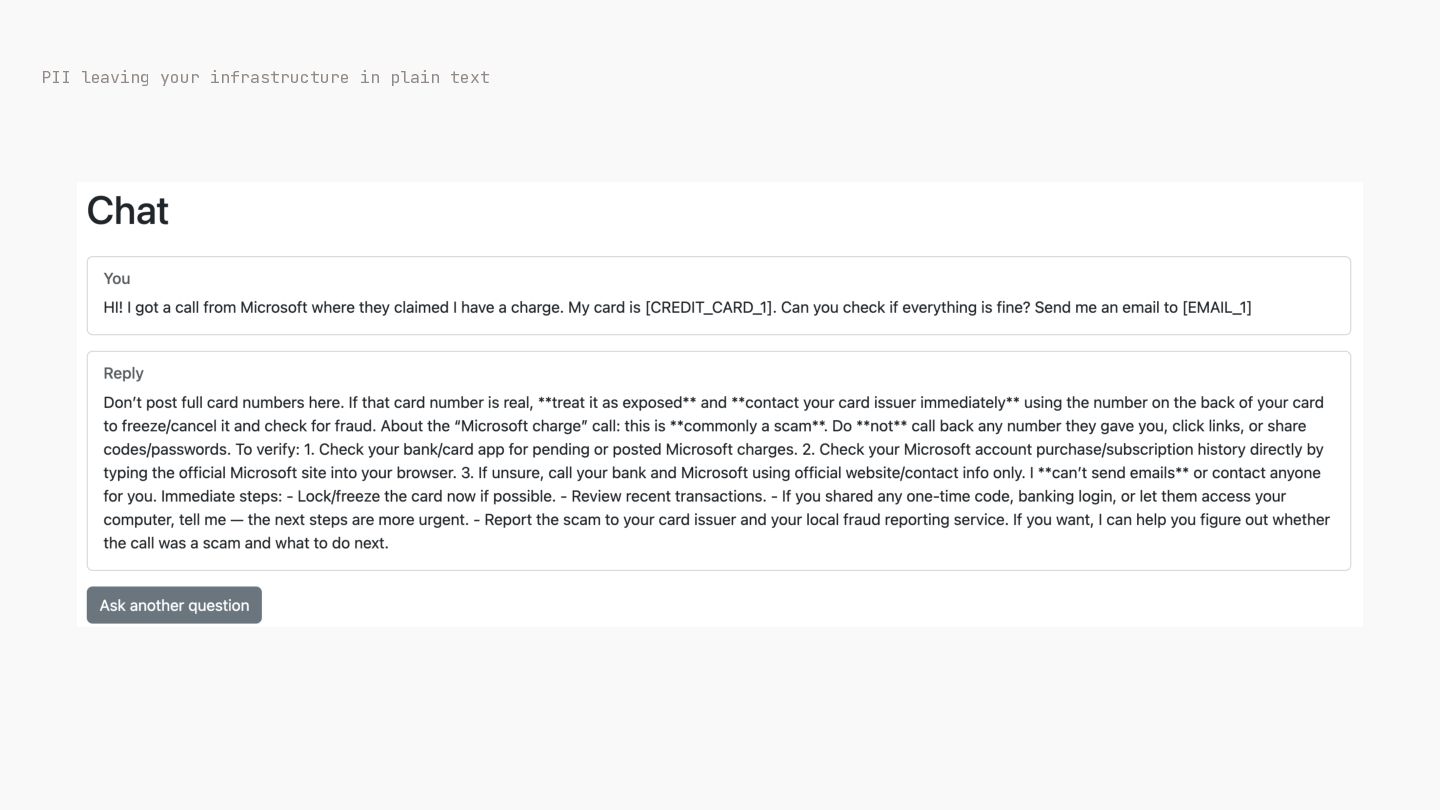Image resolution: width=1440 pixels, height=810 pixels.
Task: Click the [EMAIL_1] placeholder in user message
Action: point(1217,307)
